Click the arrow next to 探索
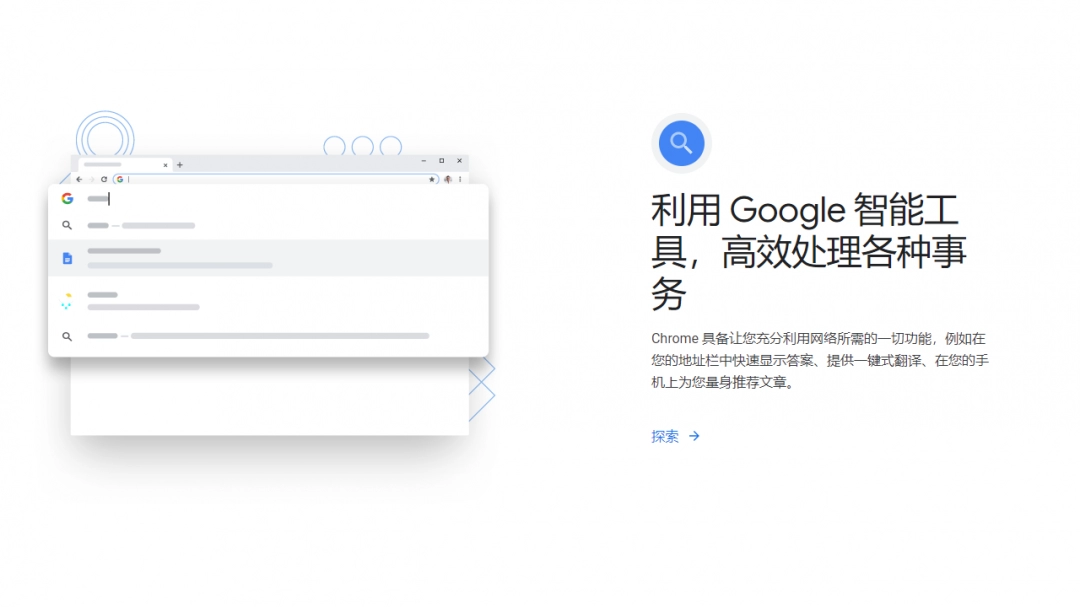 [x=694, y=436]
